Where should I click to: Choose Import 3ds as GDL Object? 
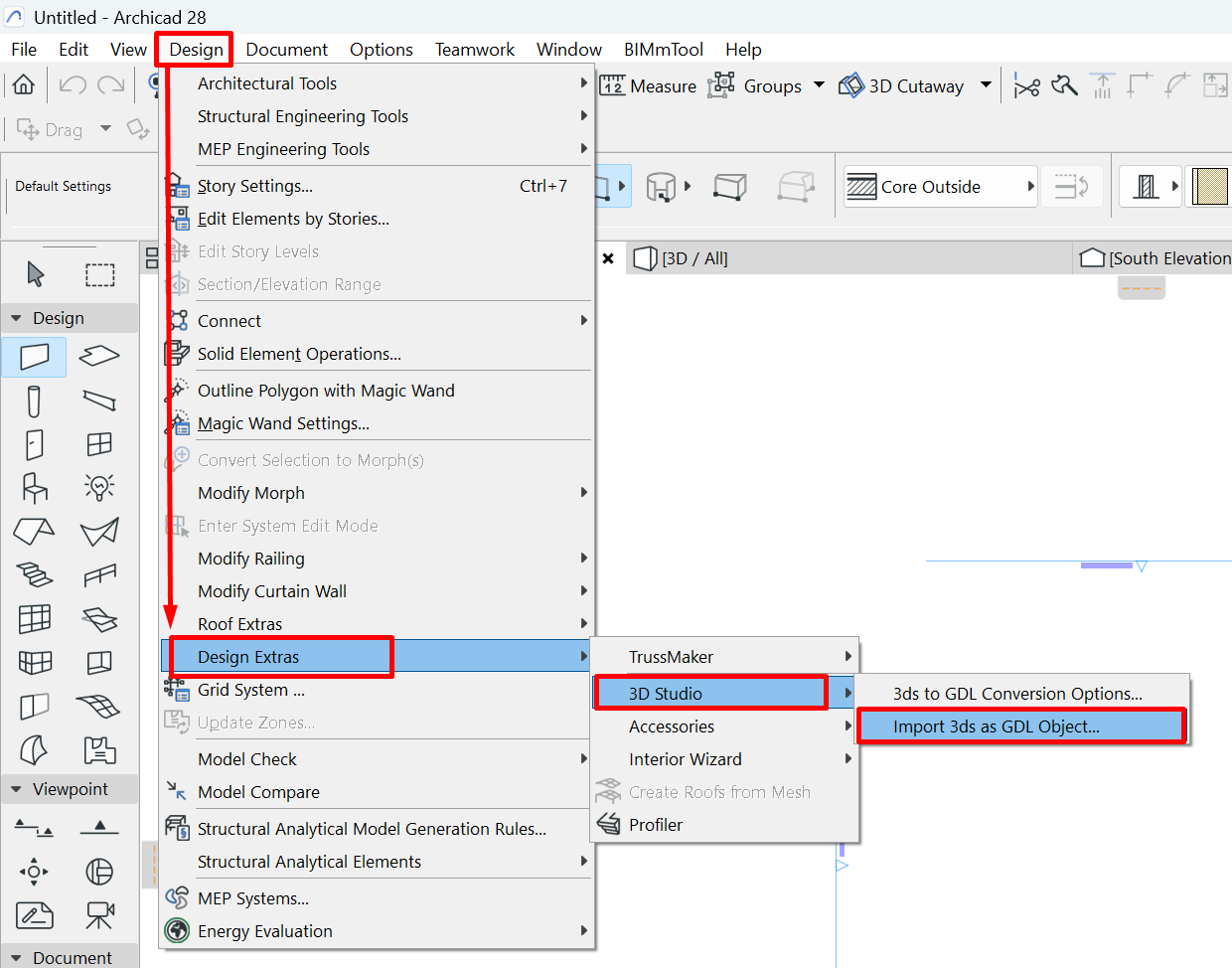coord(996,726)
